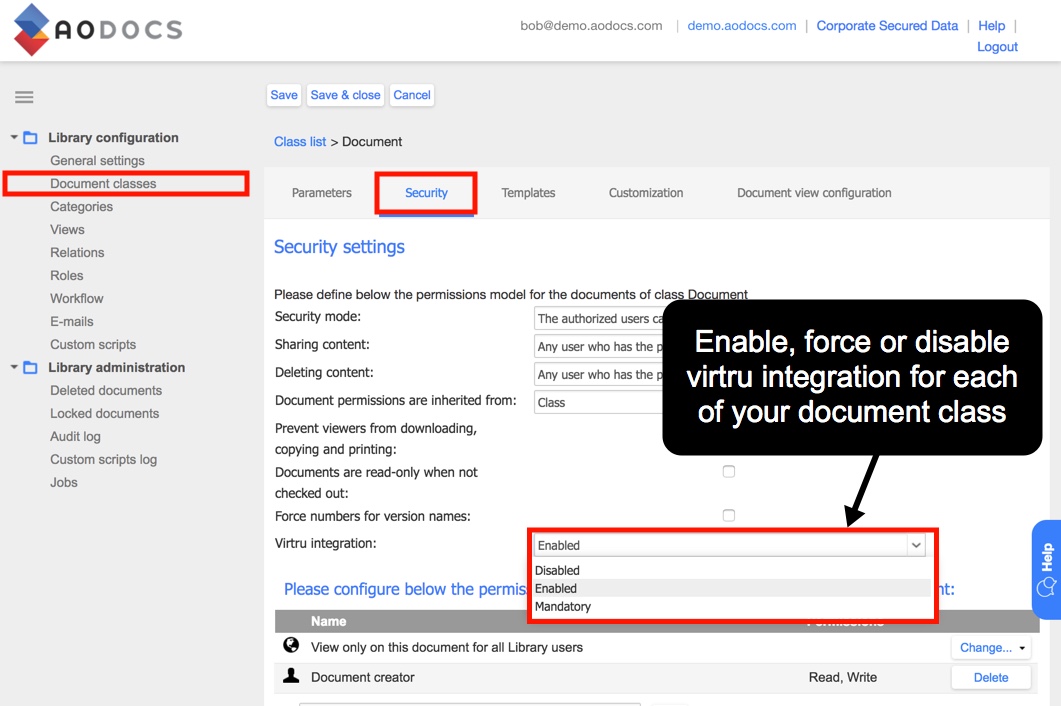Open Relations in the sidebar
This screenshot has width=1061, height=706.
tap(77, 252)
